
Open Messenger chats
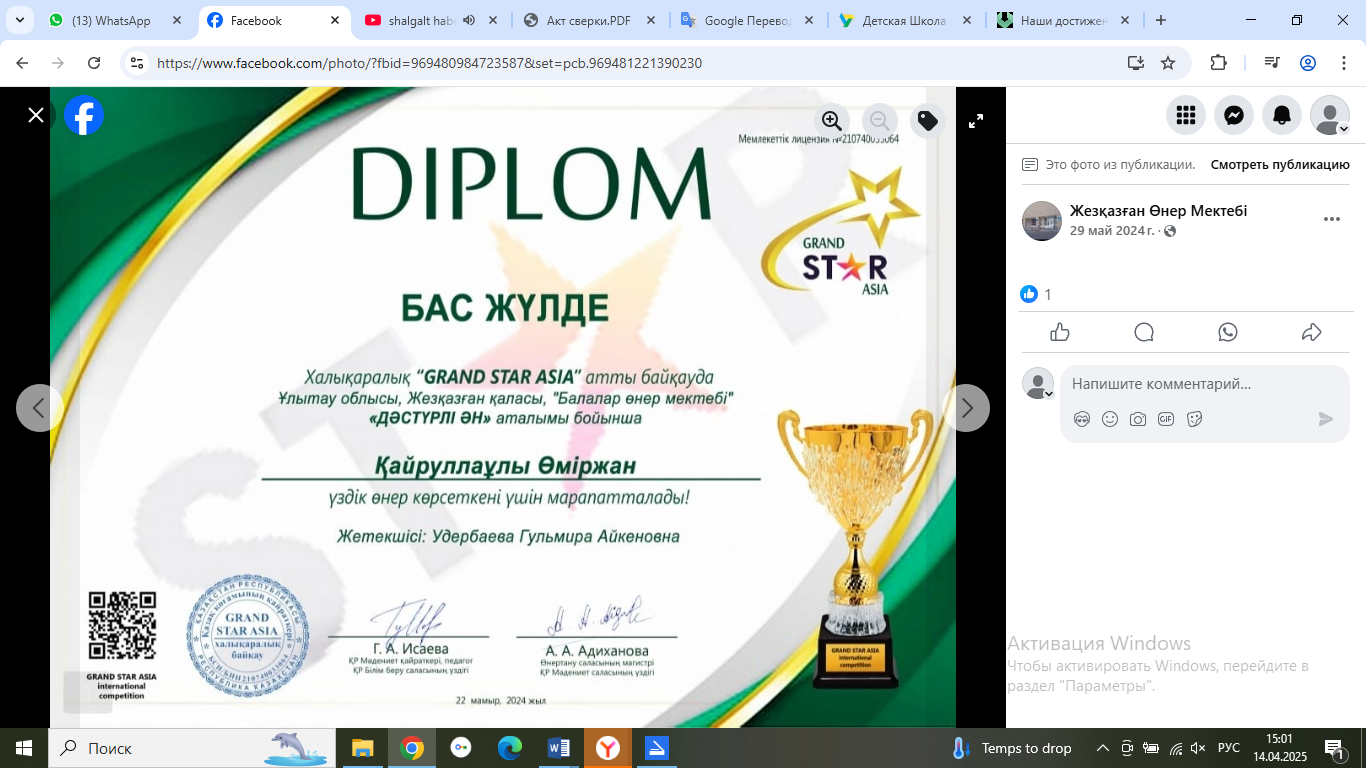coord(1234,116)
